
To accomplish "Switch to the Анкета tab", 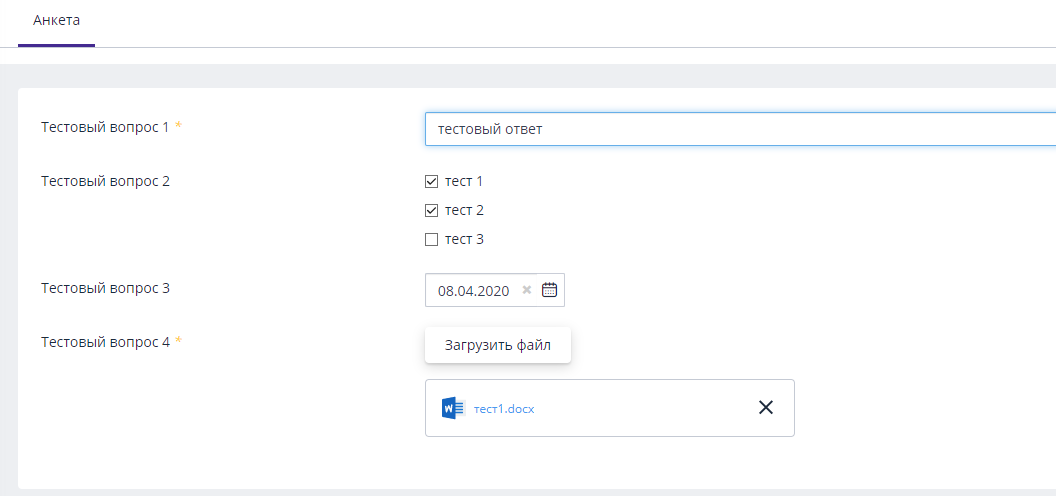I will [x=57, y=21].
